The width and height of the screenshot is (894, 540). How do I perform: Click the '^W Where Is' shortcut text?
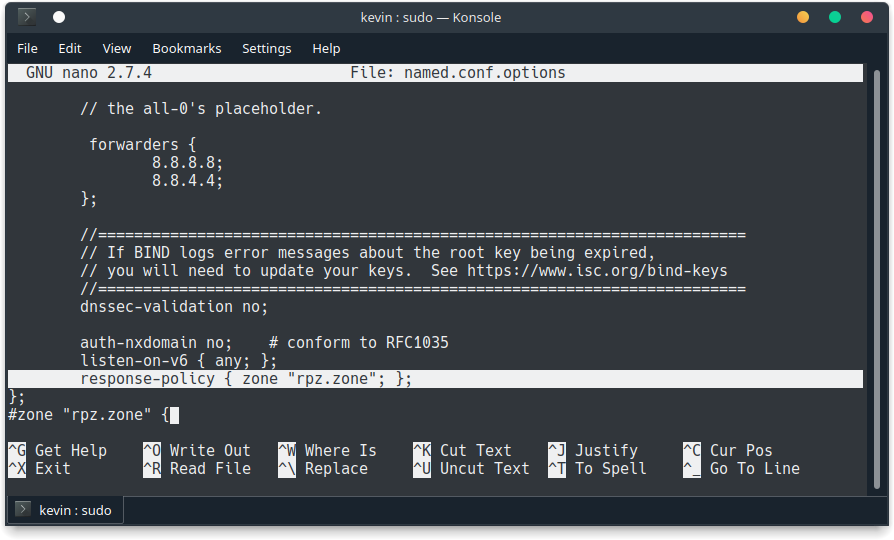coord(327,450)
